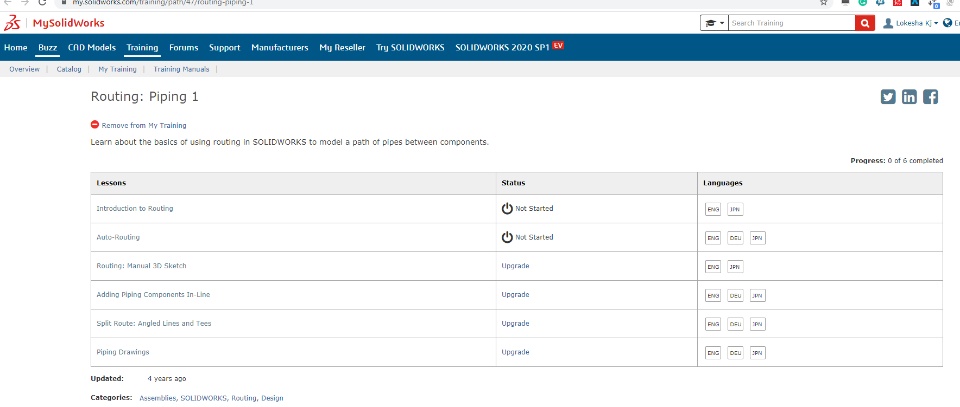Image resolution: width=960 pixels, height=407 pixels.
Task: Go to the Overview sub-tab
Action: tap(24, 69)
